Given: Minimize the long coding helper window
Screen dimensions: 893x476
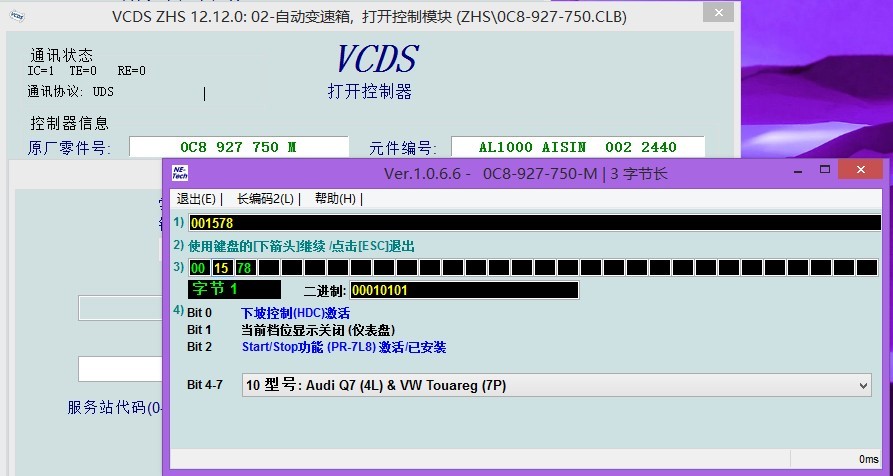Looking at the screenshot, I should coord(799,169).
